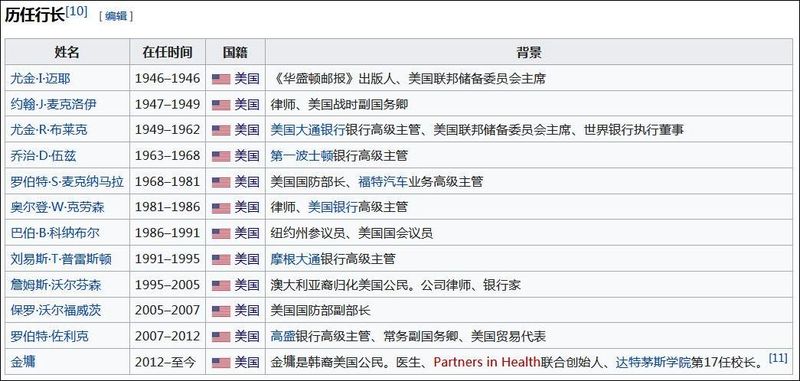800x381 pixels.
Task: Open footnote reference [11] in last row
Action: point(778,358)
